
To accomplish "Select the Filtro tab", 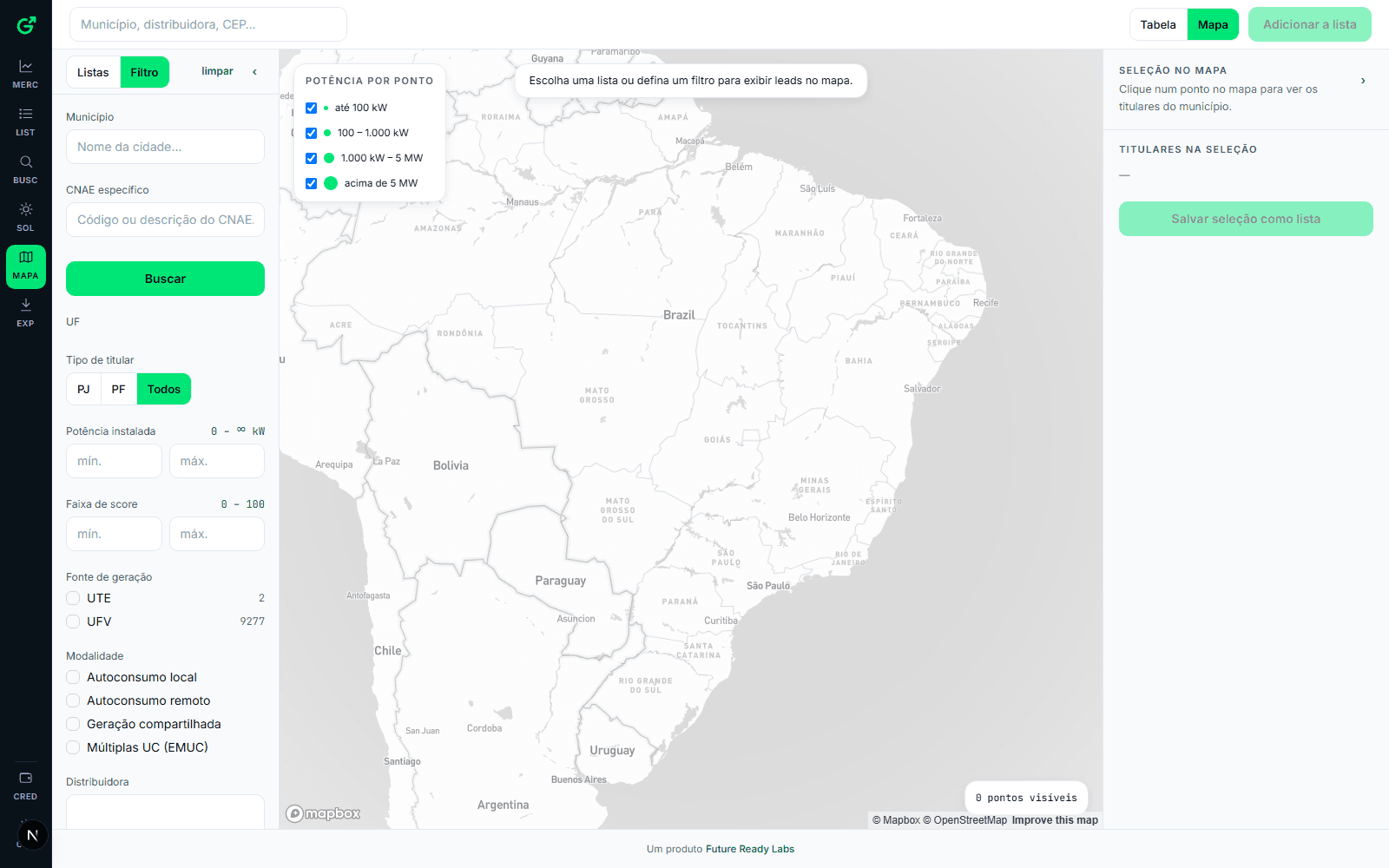I will [144, 72].
